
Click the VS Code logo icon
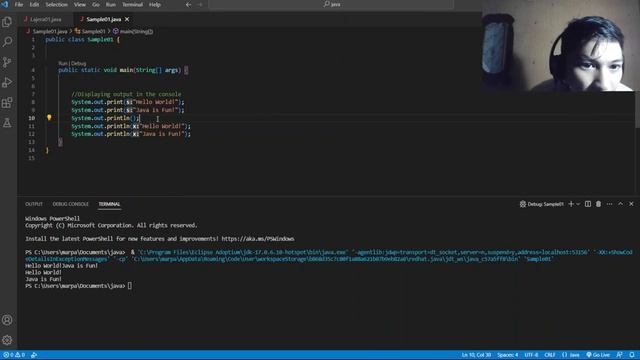[5, 4]
